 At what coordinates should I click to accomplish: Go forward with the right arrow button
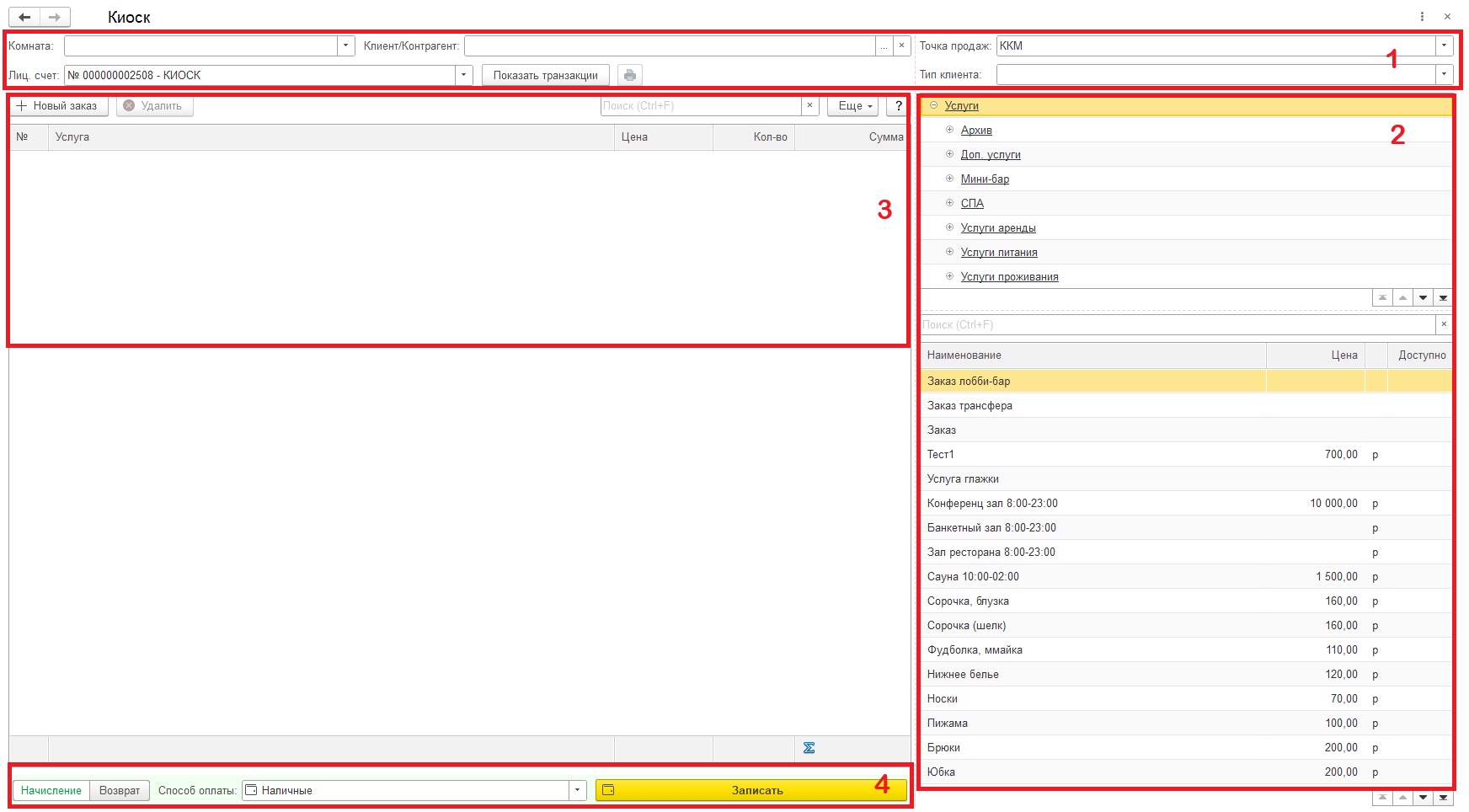coord(55,17)
